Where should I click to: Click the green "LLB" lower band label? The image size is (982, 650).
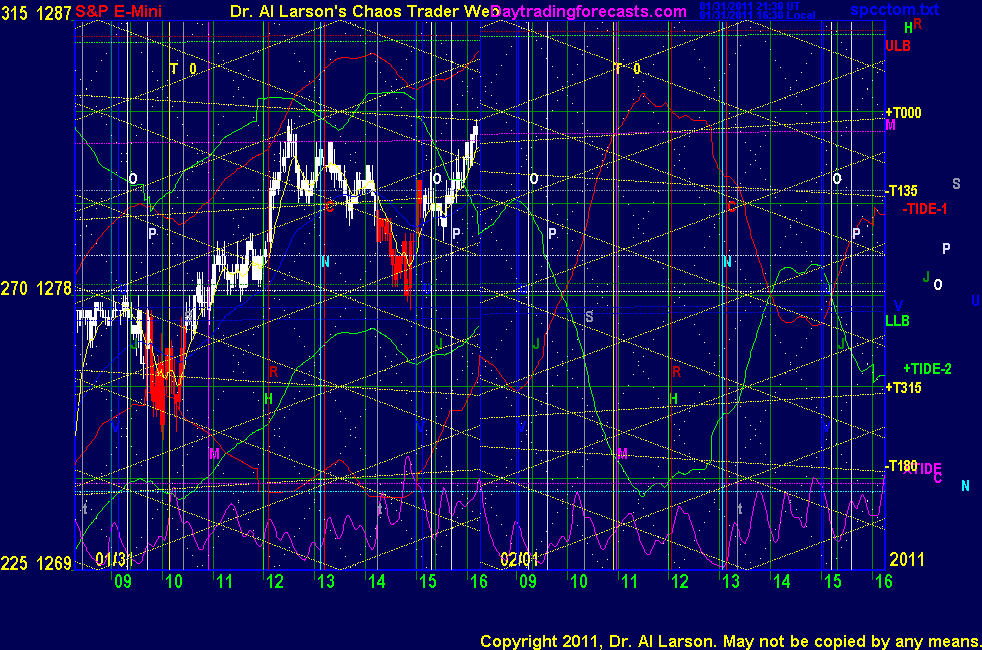pyautogui.click(x=897, y=321)
